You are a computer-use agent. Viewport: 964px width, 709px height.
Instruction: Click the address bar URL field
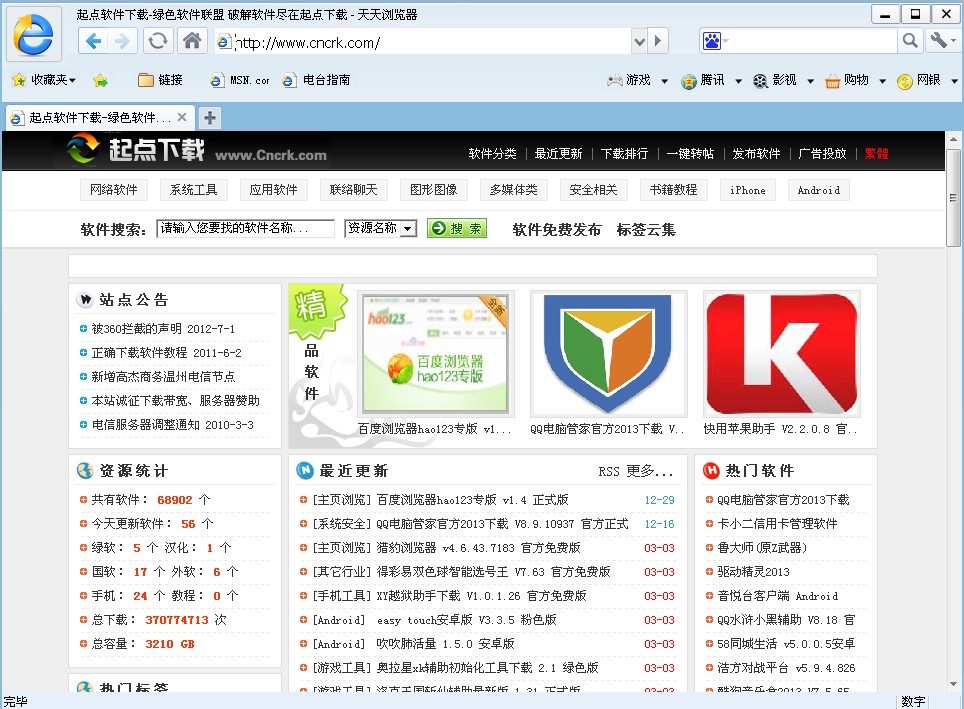pyautogui.click(x=424, y=42)
